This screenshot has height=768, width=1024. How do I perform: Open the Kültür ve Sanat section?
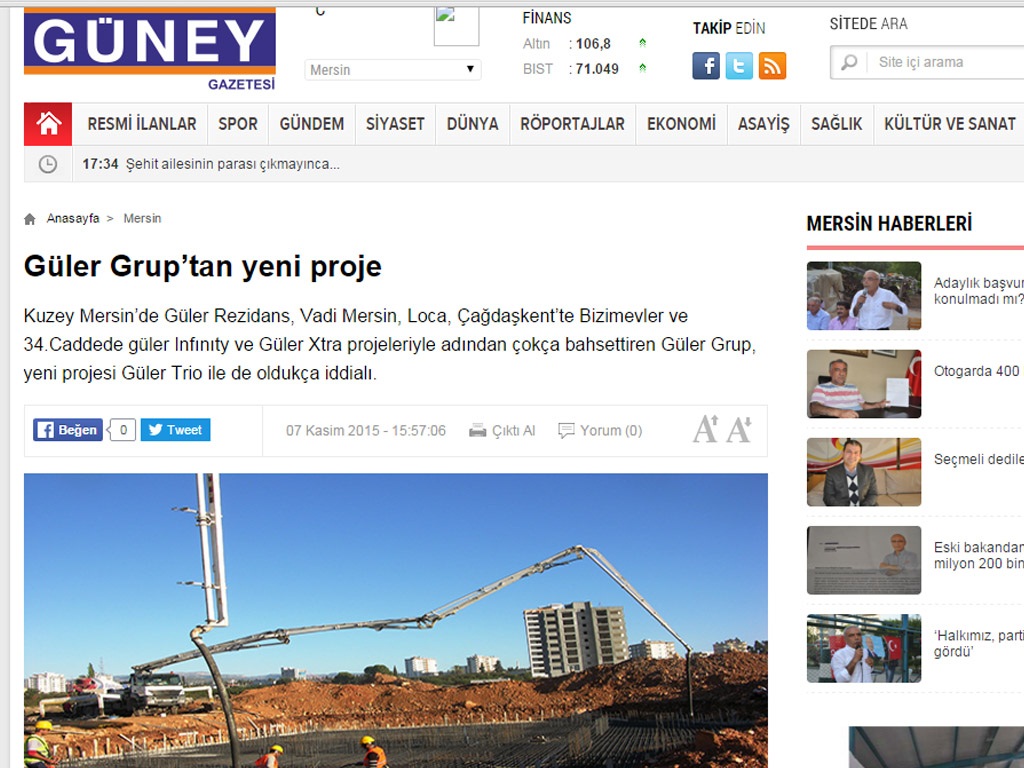point(950,124)
